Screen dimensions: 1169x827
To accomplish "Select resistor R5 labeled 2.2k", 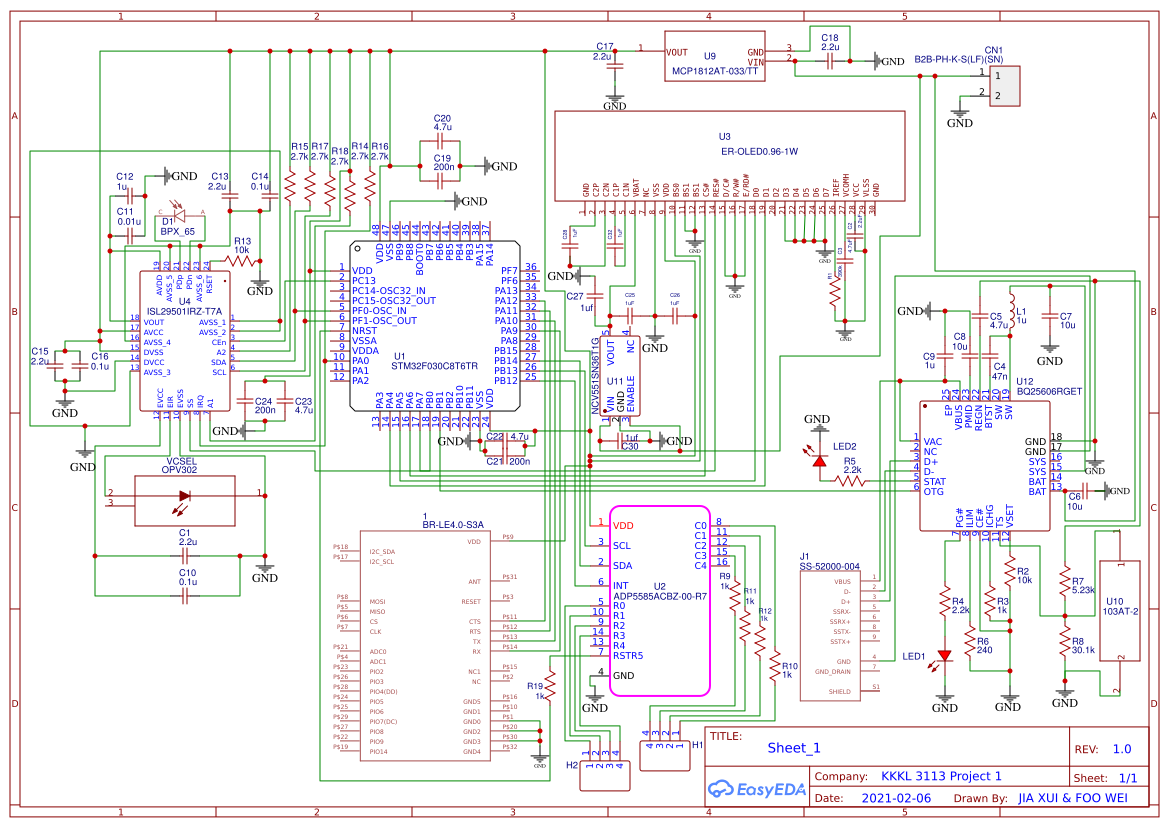I will 846,480.
